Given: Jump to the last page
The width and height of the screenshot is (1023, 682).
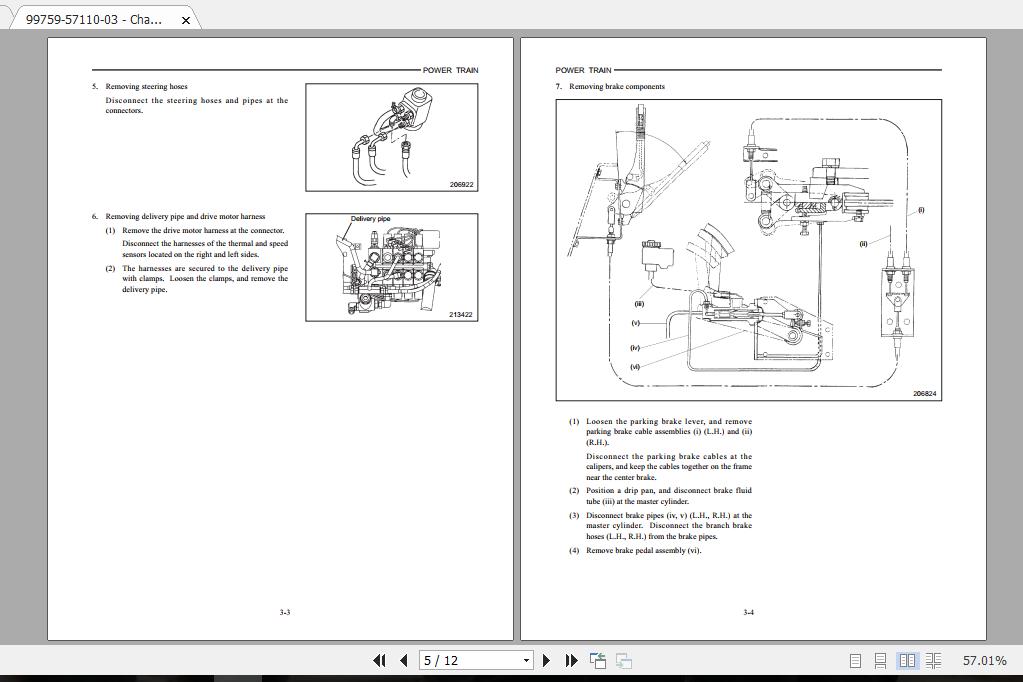Looking at the screenshot, I should tap(570, 660).
